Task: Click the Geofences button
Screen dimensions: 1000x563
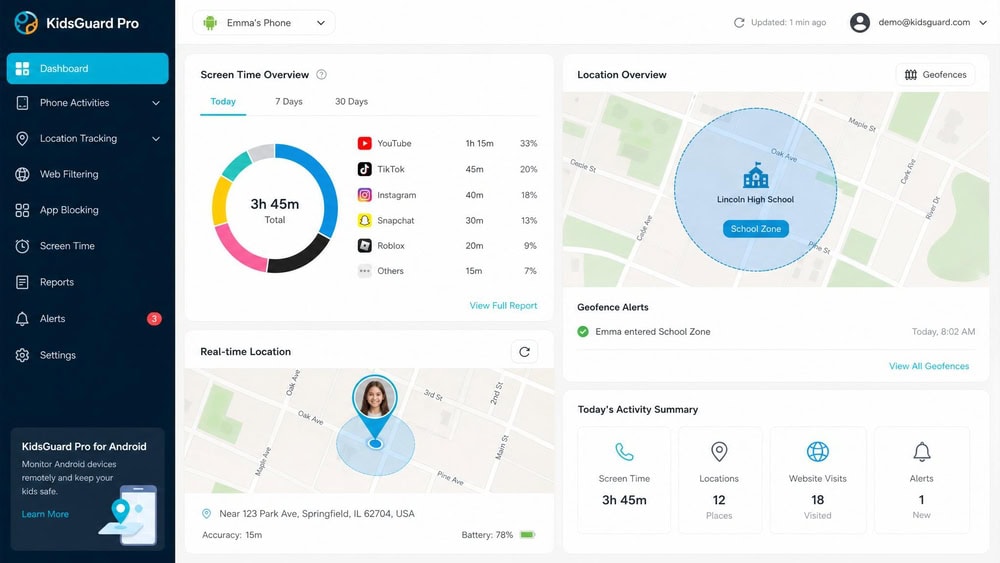Action: pyautogui.click(x=936, y=75)
